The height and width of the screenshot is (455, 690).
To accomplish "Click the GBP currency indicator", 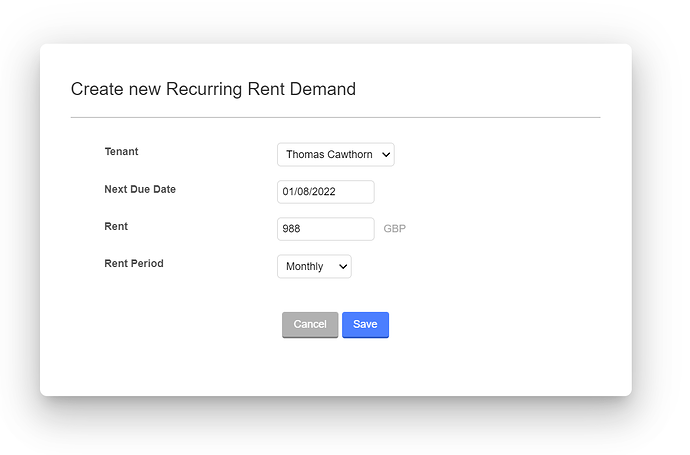I will tap(394, 229).
